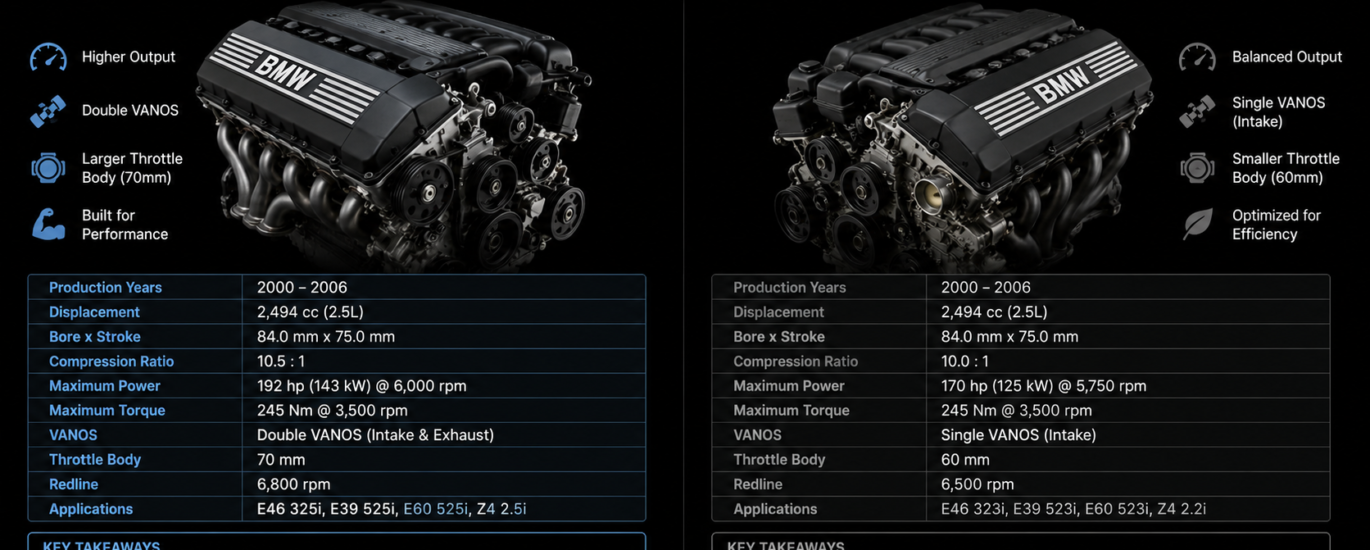This screenshot has height=550, width=1370.
Task: Click the icon beside the Single VANOS (Intake) feature
Action: click(1197, 111)
